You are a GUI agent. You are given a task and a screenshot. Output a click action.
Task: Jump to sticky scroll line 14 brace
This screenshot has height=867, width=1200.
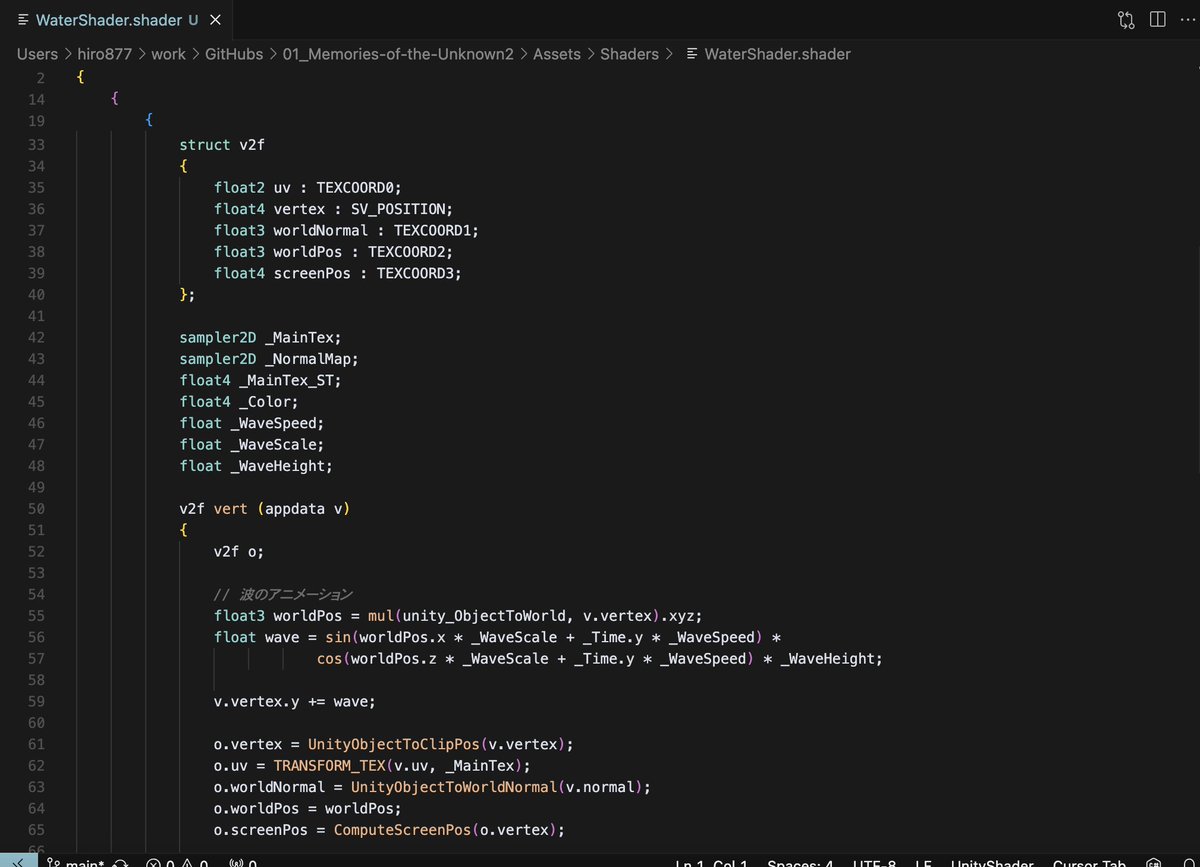(x=115, y=98)
